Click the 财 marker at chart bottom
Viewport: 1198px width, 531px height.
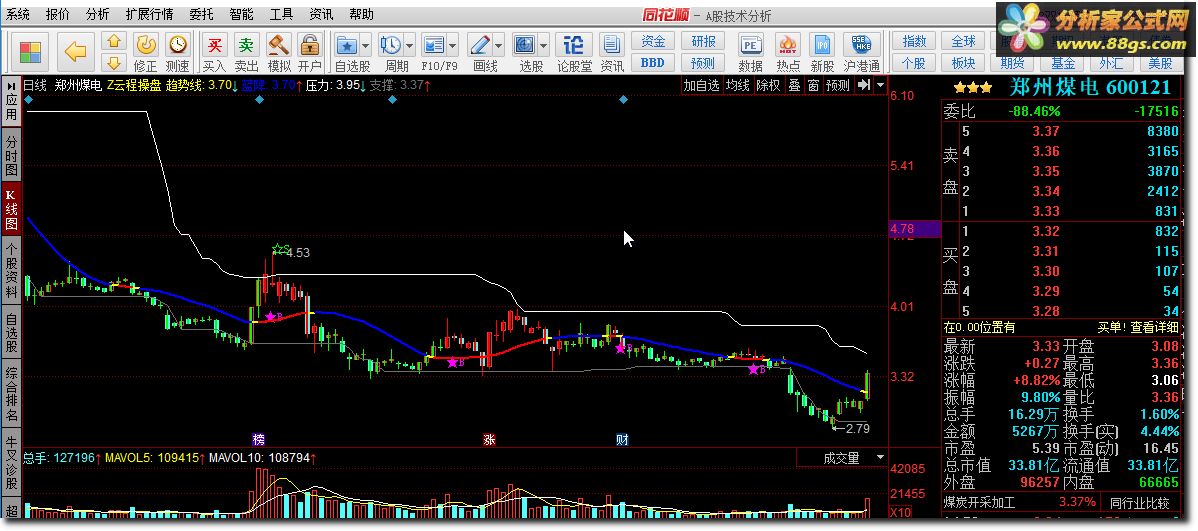pos(623,439)
